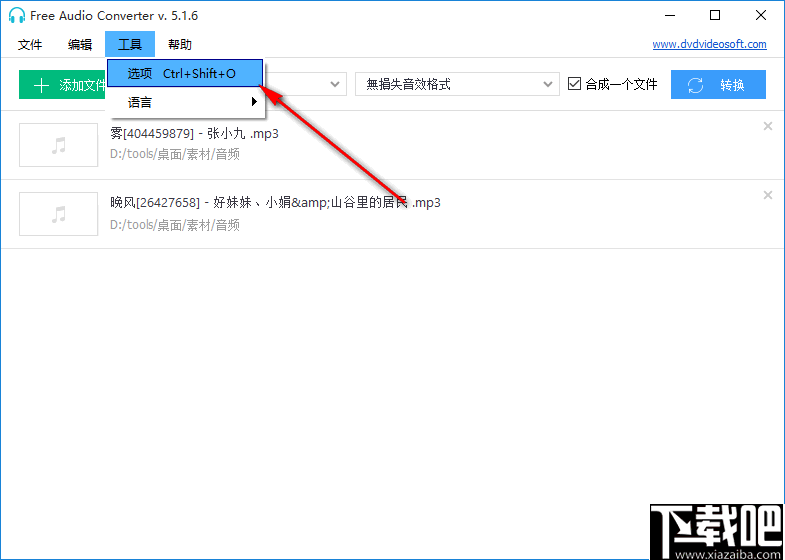The width and height of the screenshot is (785, 560).
Task: Click the plus icon on 添加文件
Action: click(41, 86)
